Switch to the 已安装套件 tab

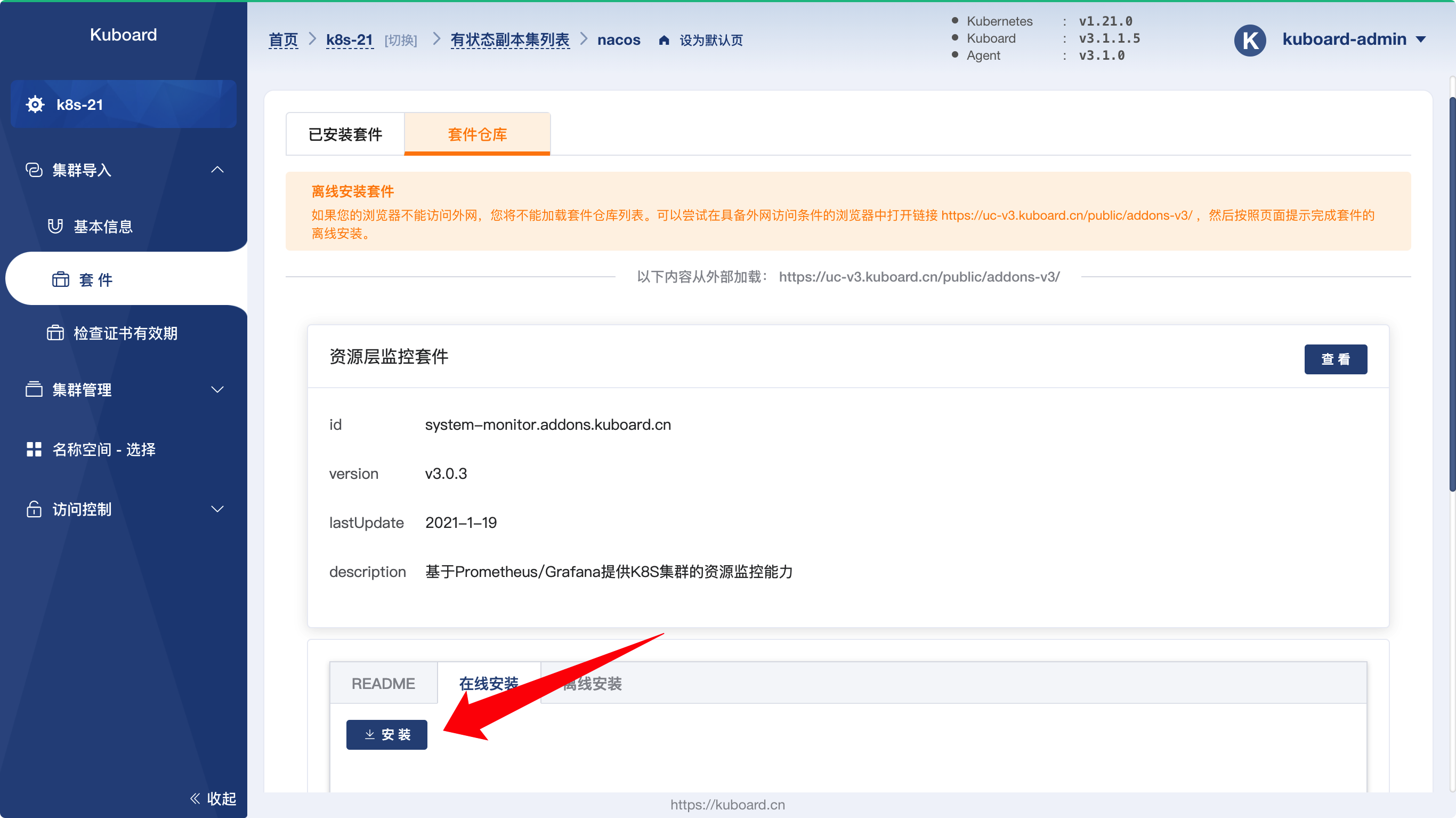(x=345, y=134)
